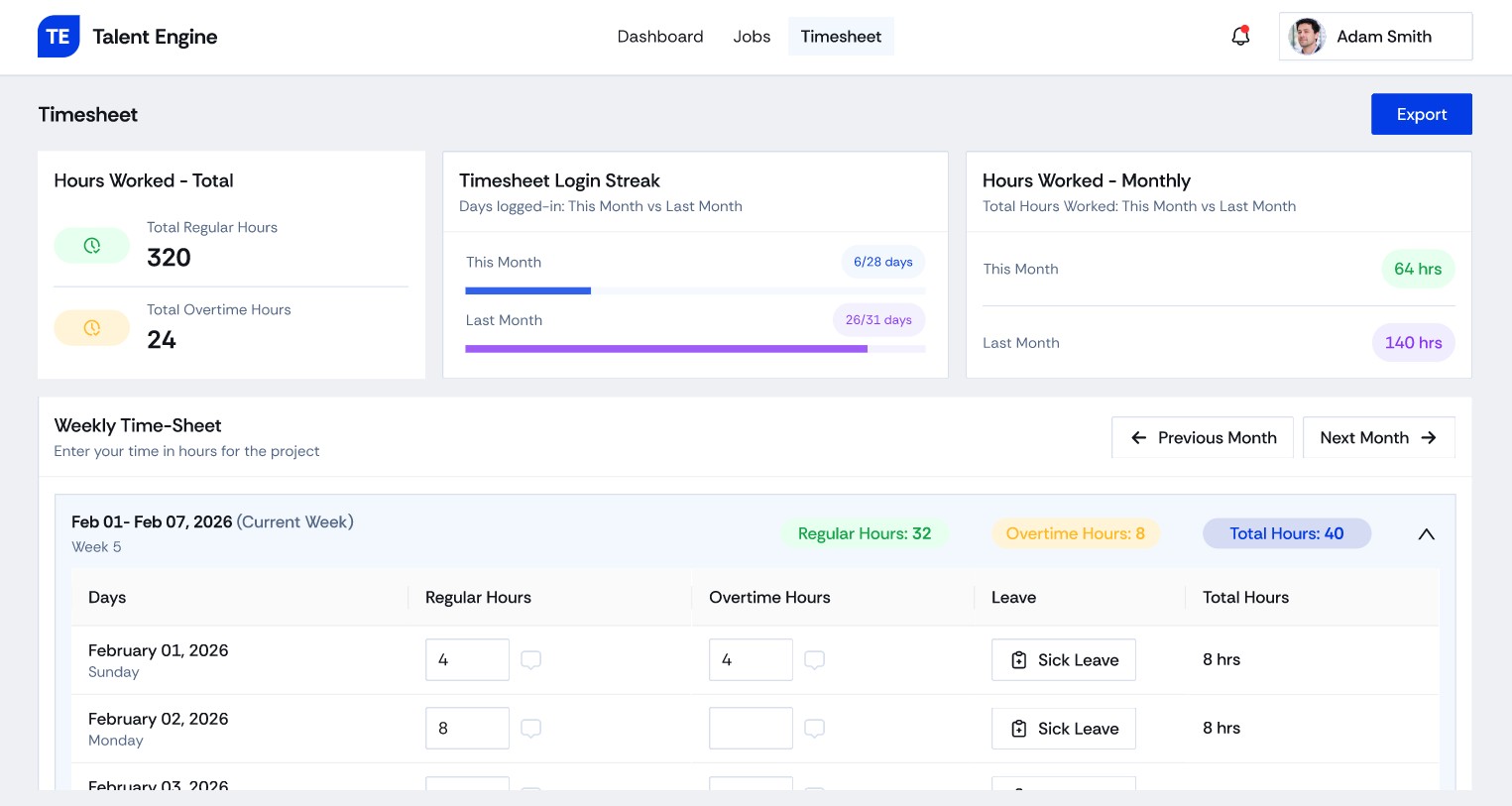Export the timesheet

pos(1422,114)
